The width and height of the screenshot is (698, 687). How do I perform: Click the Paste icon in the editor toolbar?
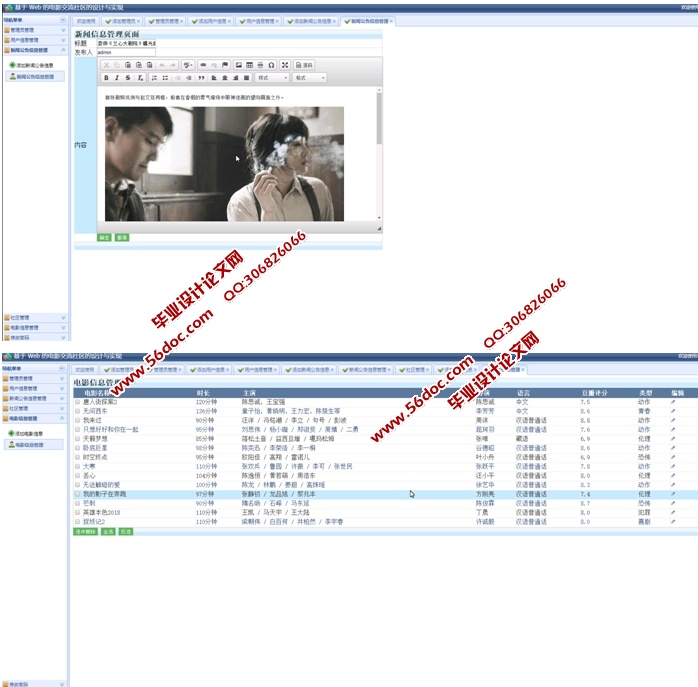tap(128, 65)
